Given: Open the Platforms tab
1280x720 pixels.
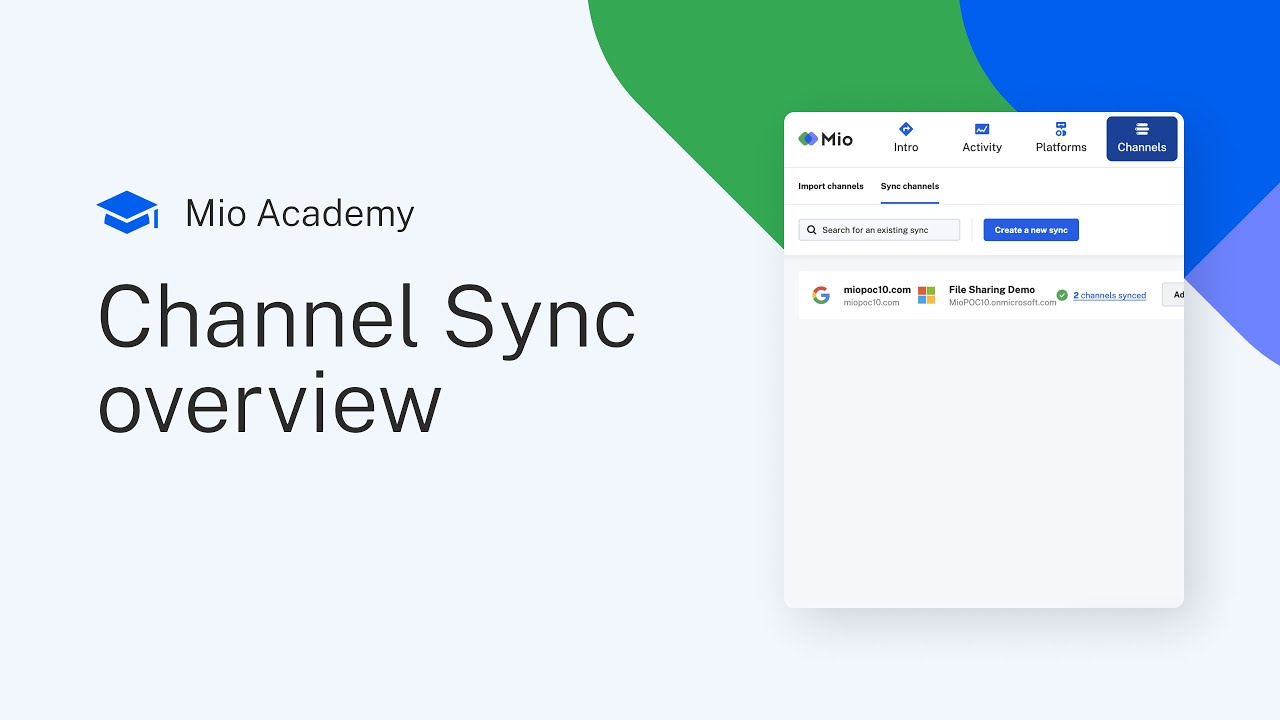Looking at the screenshot, I should [x=1061, y=138].
